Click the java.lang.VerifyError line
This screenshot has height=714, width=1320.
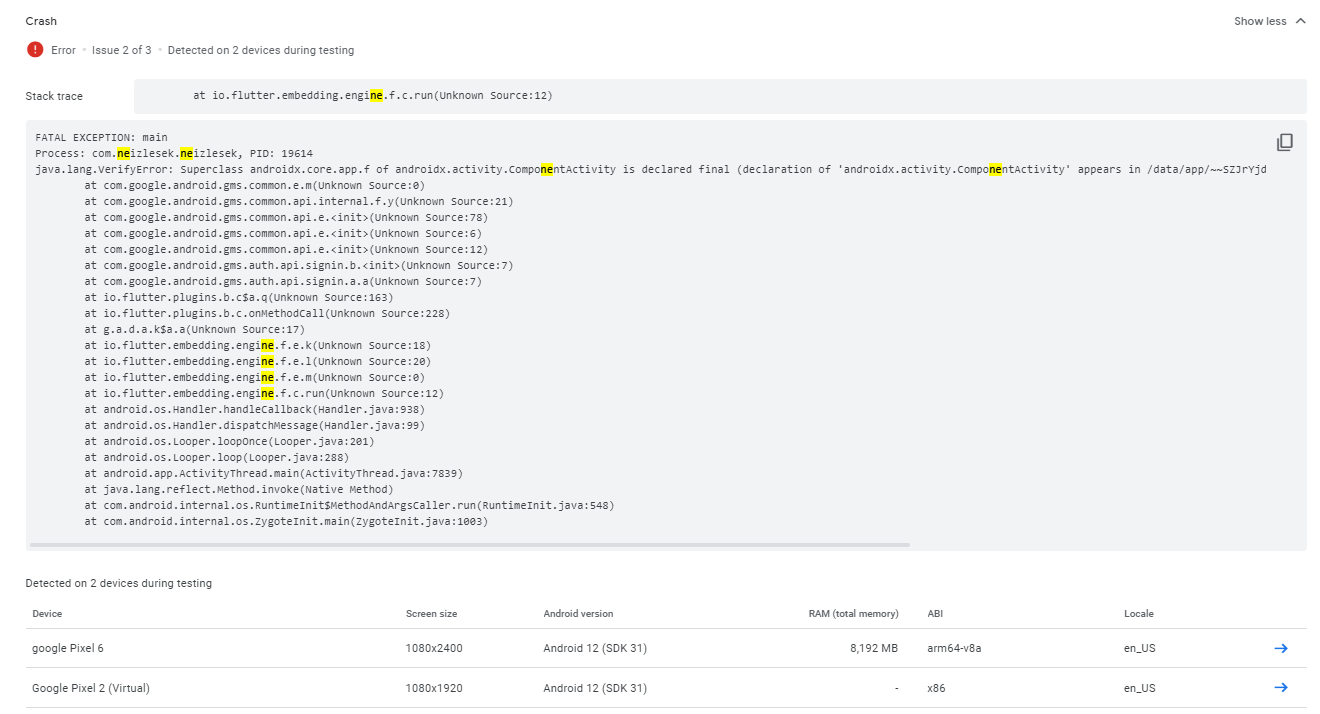coord(651,169)
